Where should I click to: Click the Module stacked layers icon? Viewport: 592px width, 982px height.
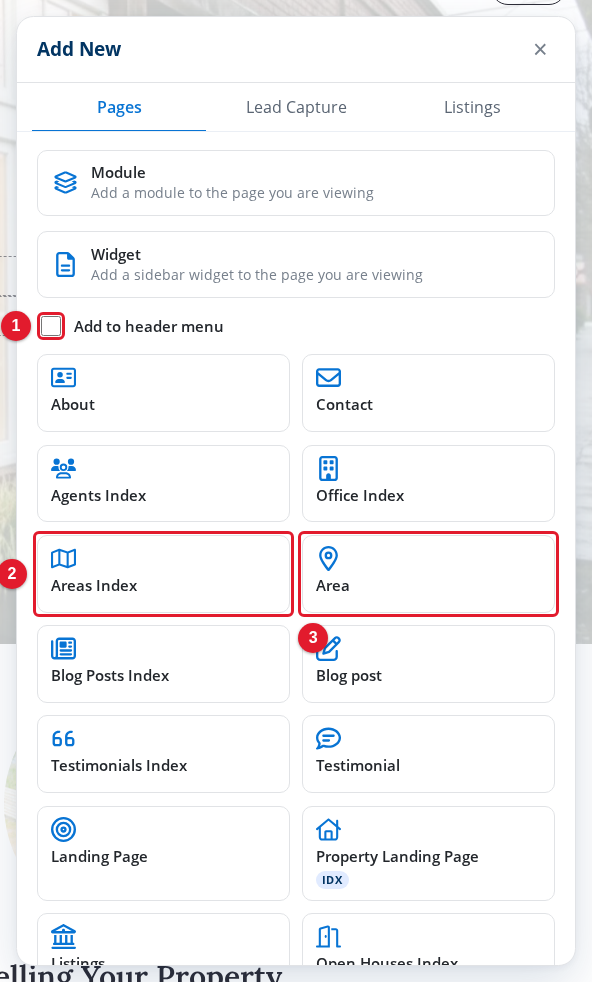[x=65, y=183]
